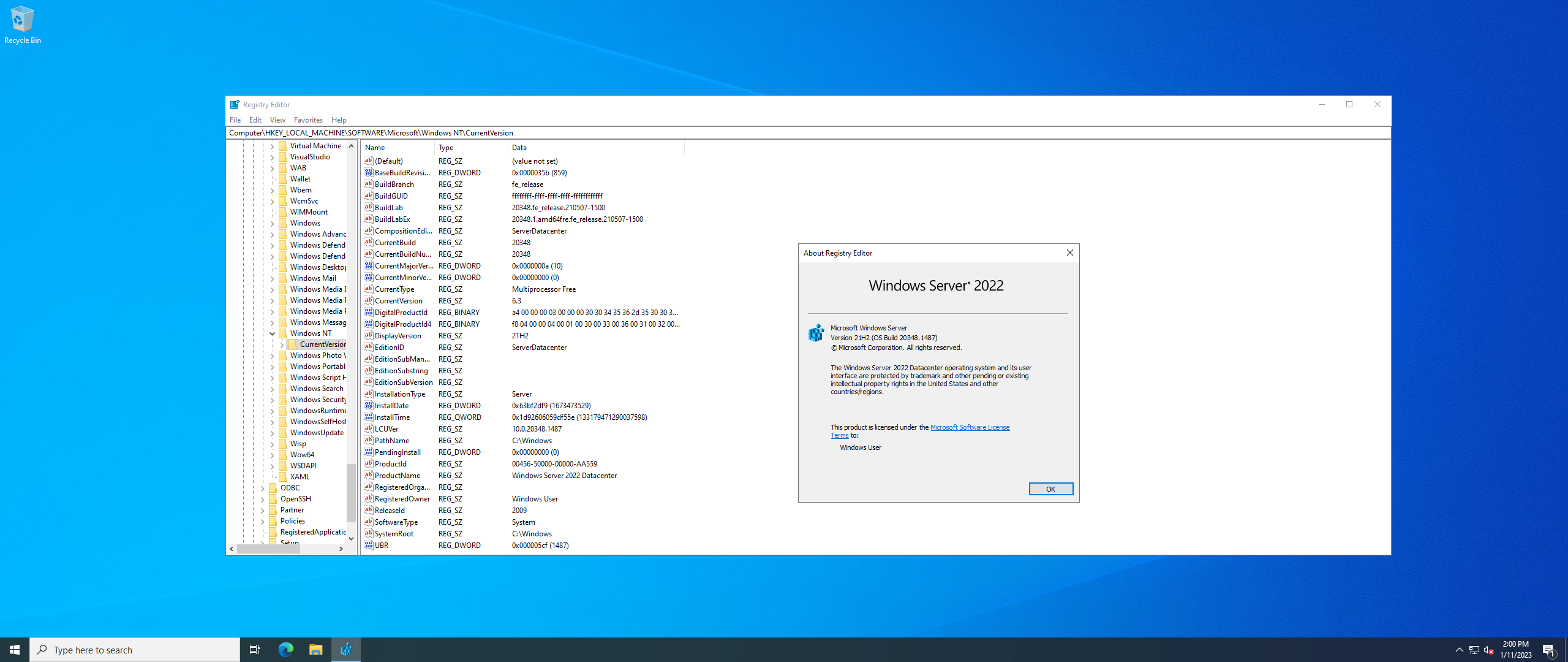Viewport: 1568px width, 662px height.
Task: Close the About Registry Editor dialog
Action: [1069, 253]
